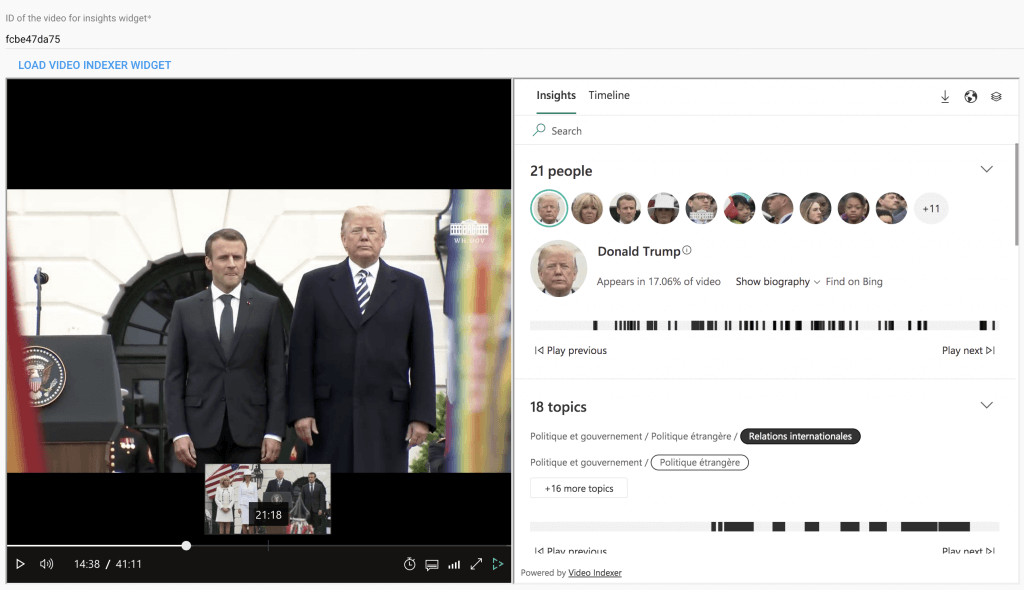Click the video progress slider handle
Viewport: 1024px width, 590px height.
[x=186, y=546]
